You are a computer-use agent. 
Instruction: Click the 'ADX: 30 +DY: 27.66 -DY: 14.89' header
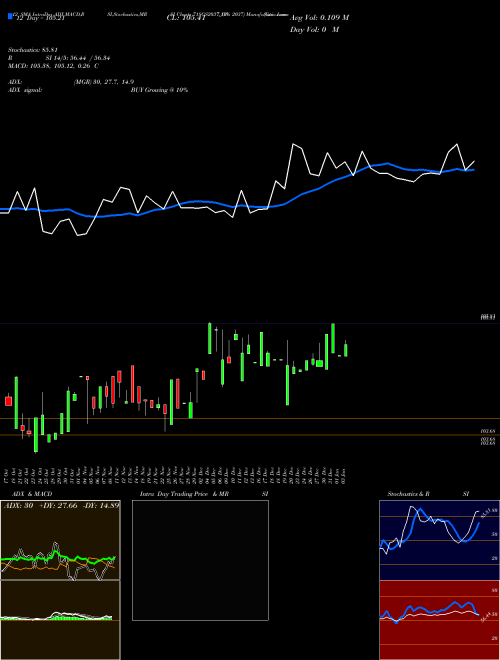[x=61, y=505]
